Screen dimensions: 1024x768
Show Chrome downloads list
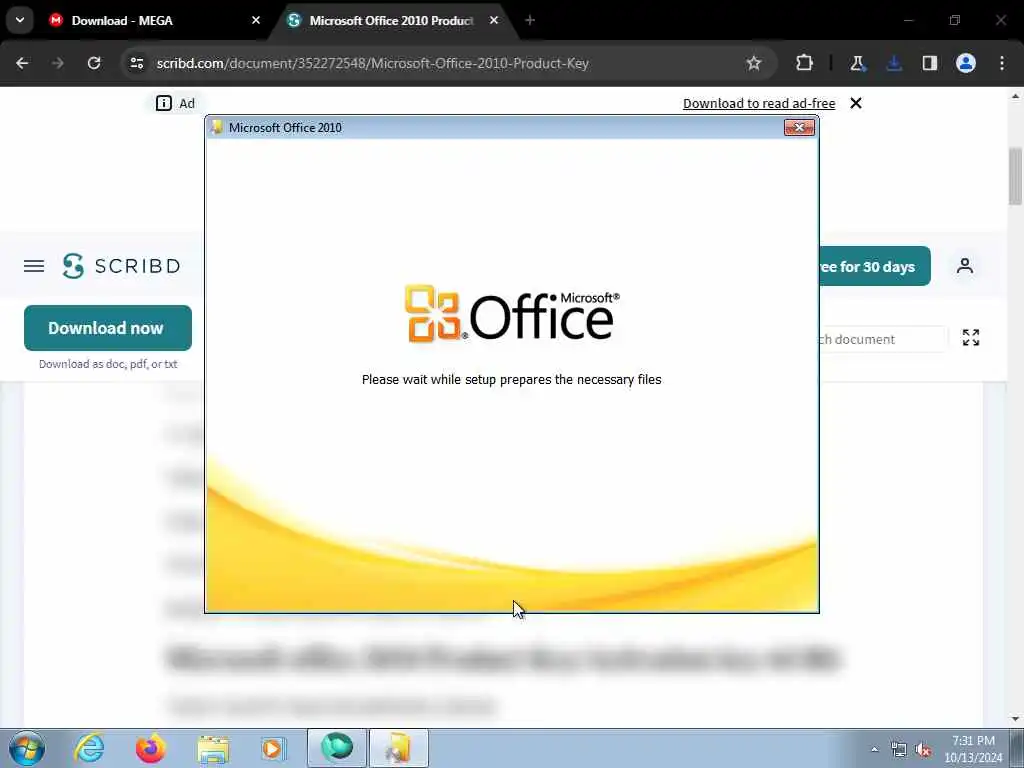pyautogui.click(x=894, y=63)
